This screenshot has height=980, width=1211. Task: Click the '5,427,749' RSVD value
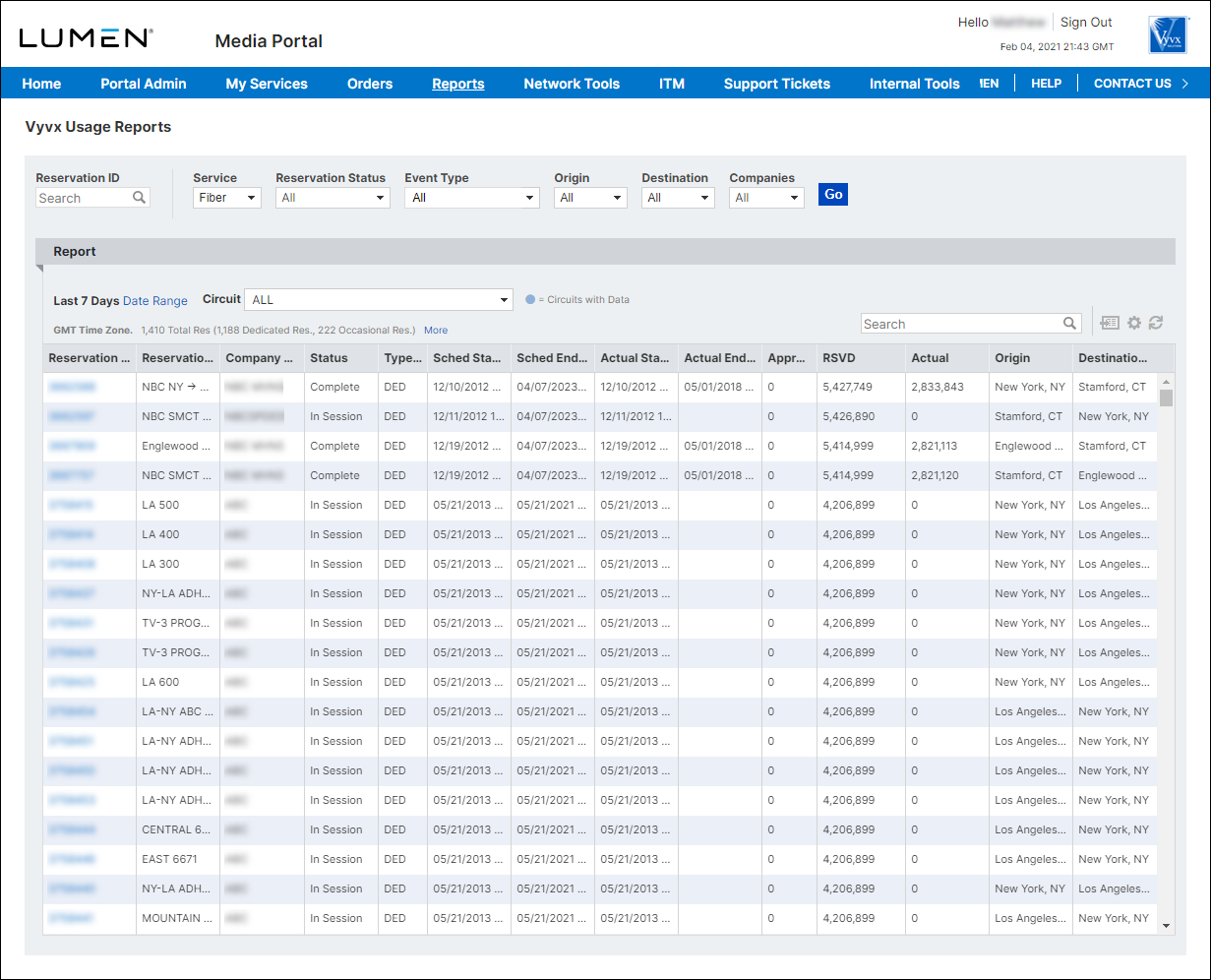(x=848, y=387)
